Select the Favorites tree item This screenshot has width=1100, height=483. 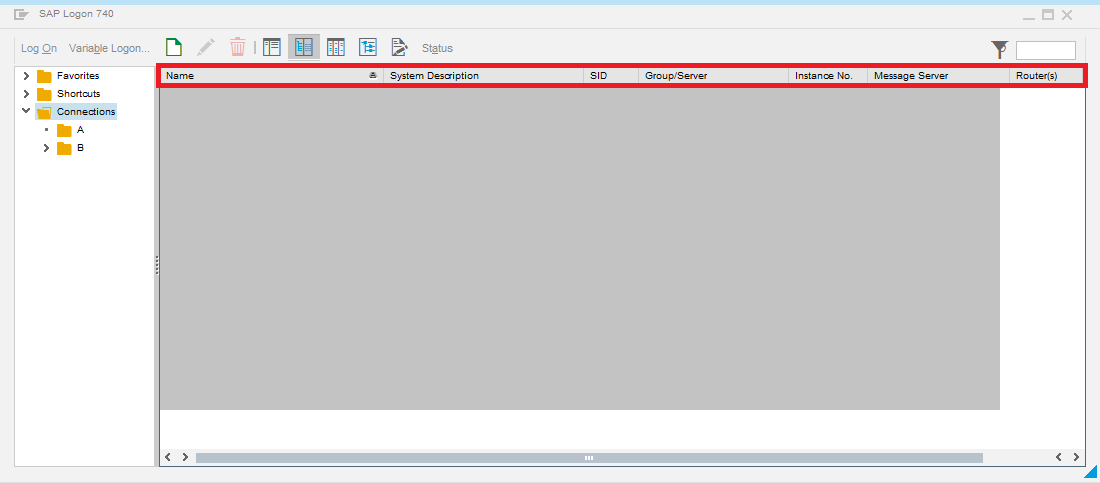tap(78, 76)
